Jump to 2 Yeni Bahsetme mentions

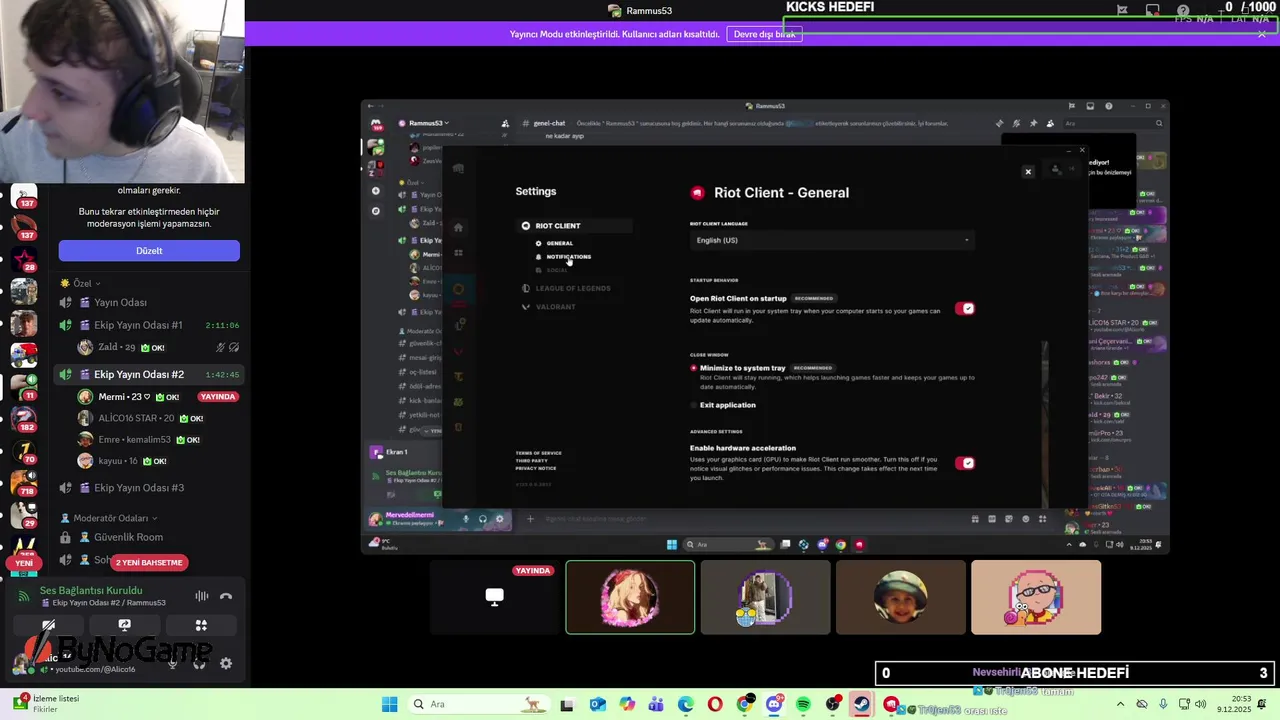(x=149, y=562)
